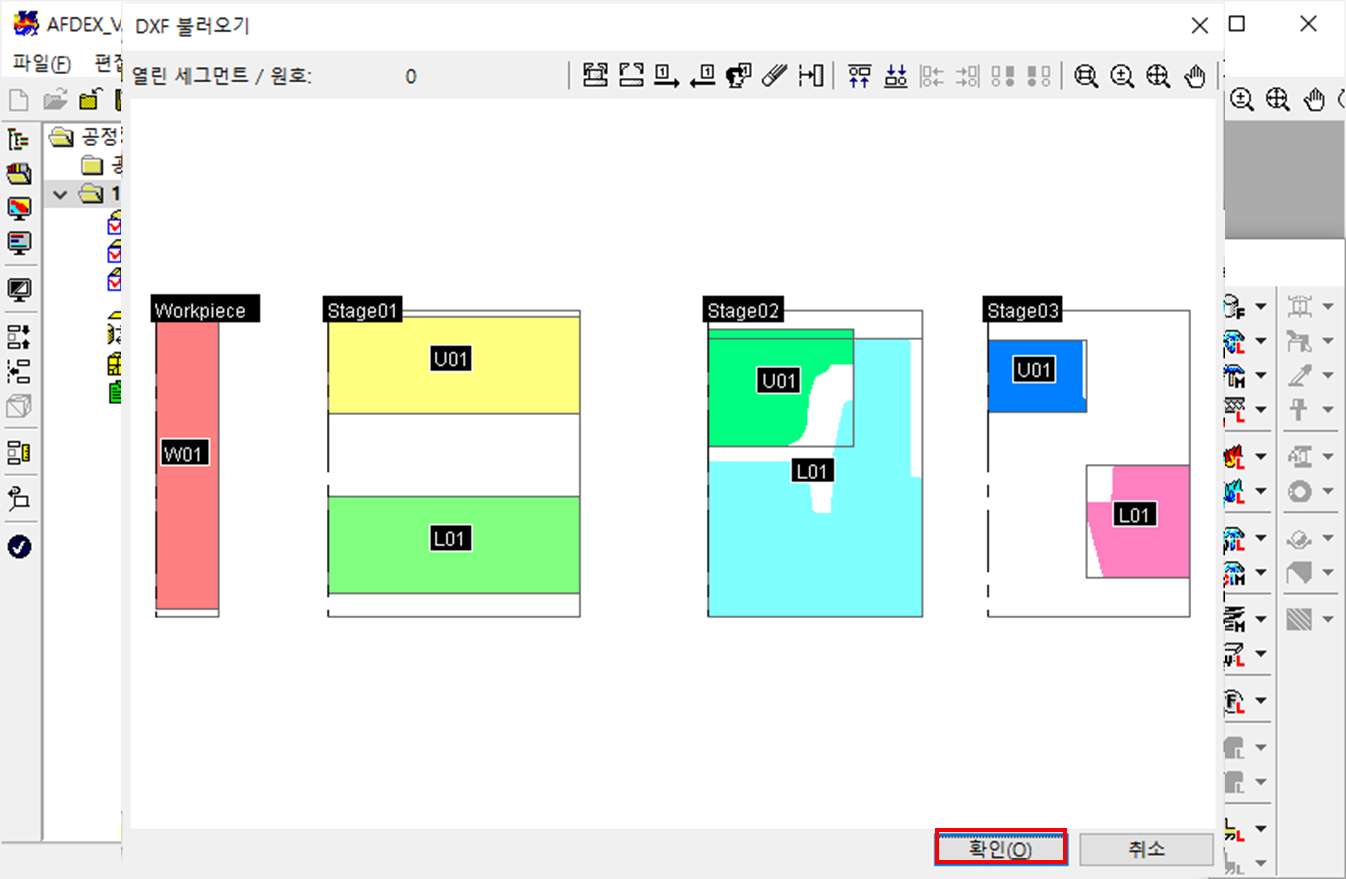Image resolution: width=1346 pixels, height=879 pixels.
Task: Click the eraser icon in DXF toolbar
Action: 775,76
